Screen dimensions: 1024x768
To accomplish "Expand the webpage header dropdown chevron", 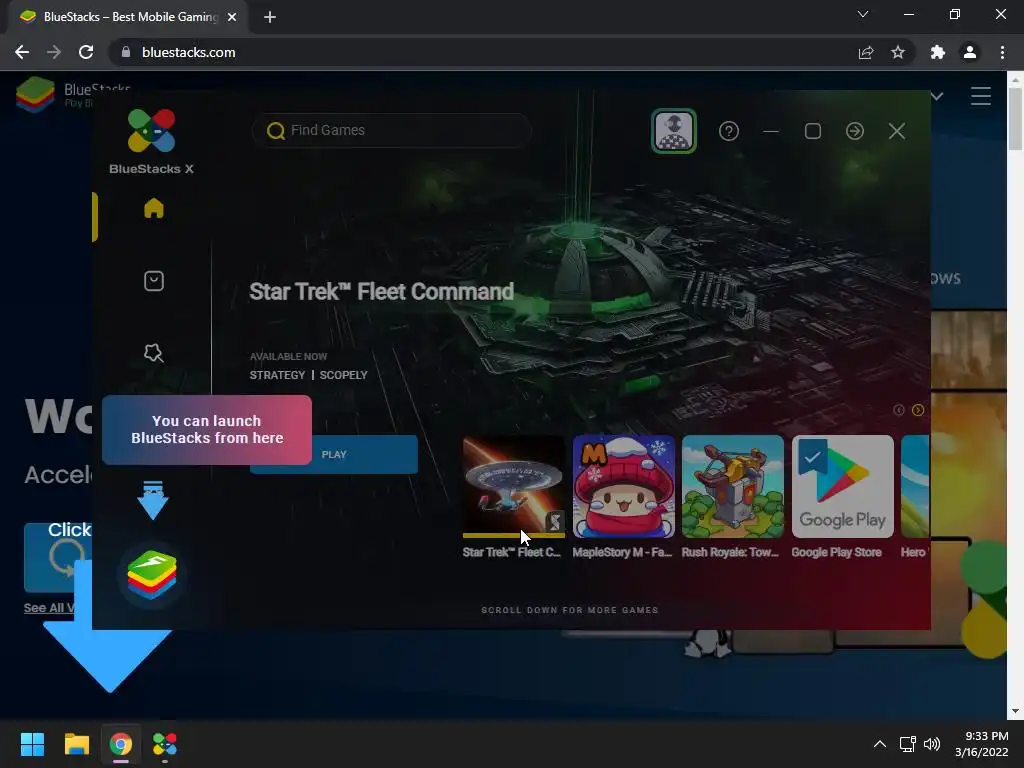I will (x=937, y=97).
